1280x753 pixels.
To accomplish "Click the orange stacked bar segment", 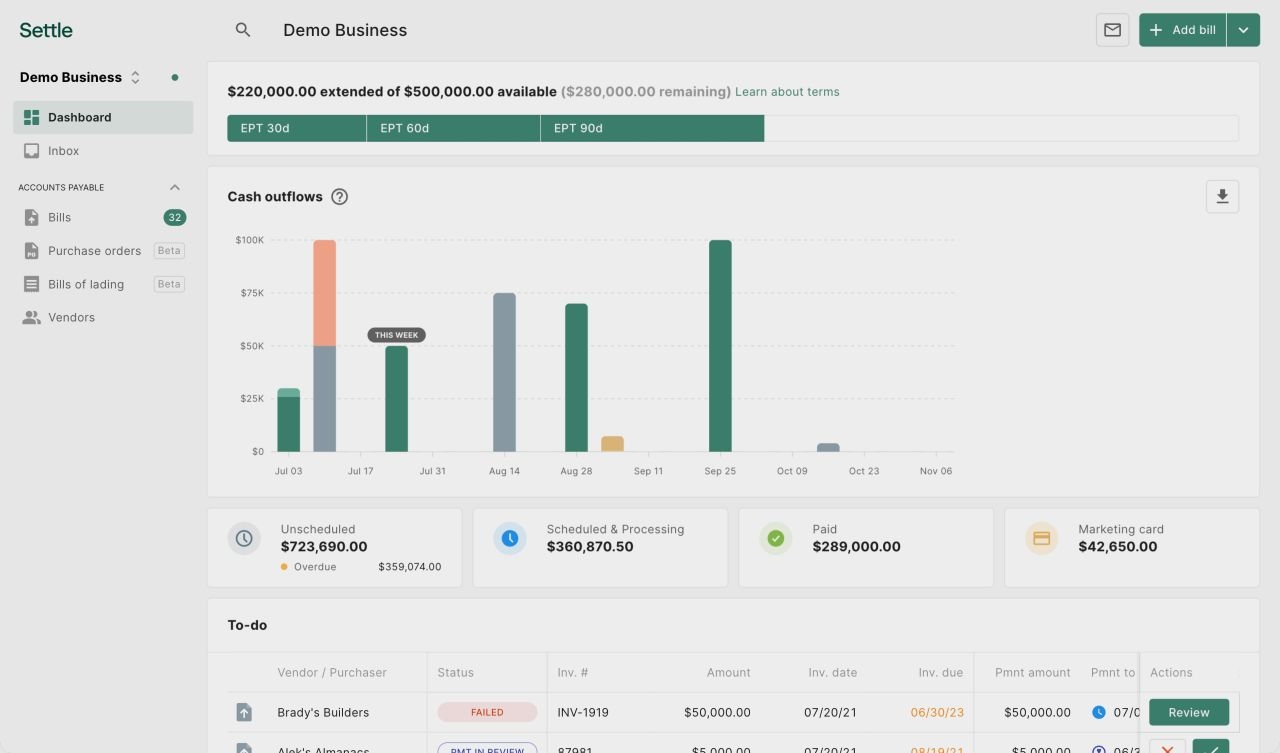I will [x=325, y=293].
